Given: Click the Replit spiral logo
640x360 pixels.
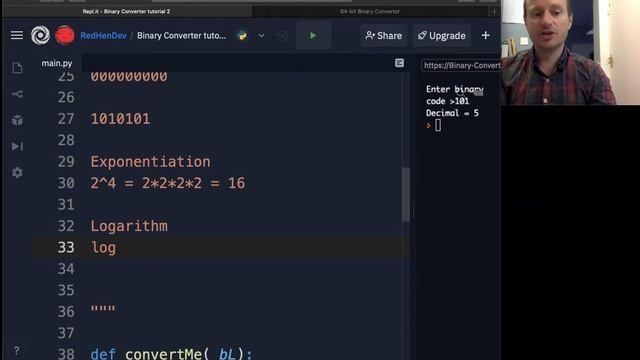Looking at the screenshot, I should (40, 36).
